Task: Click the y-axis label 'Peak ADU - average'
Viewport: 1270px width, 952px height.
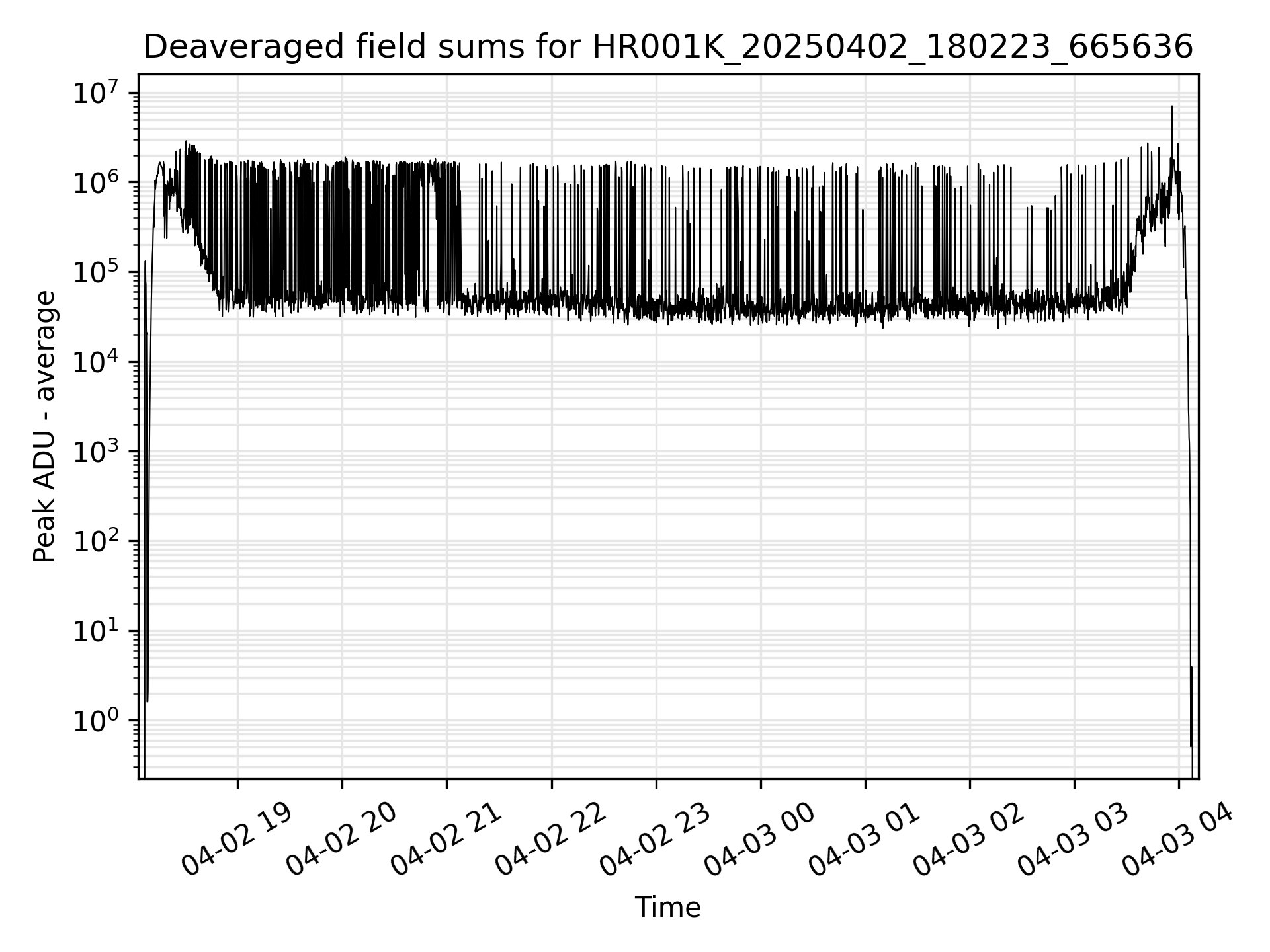Action: [44, 427]
